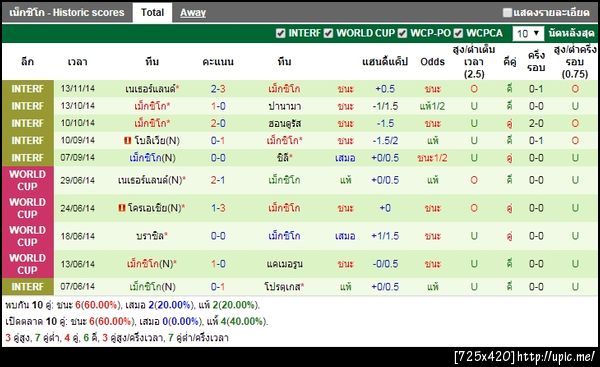
Task: Click the date 07/06/14
Action: click(x=78, y=287)
